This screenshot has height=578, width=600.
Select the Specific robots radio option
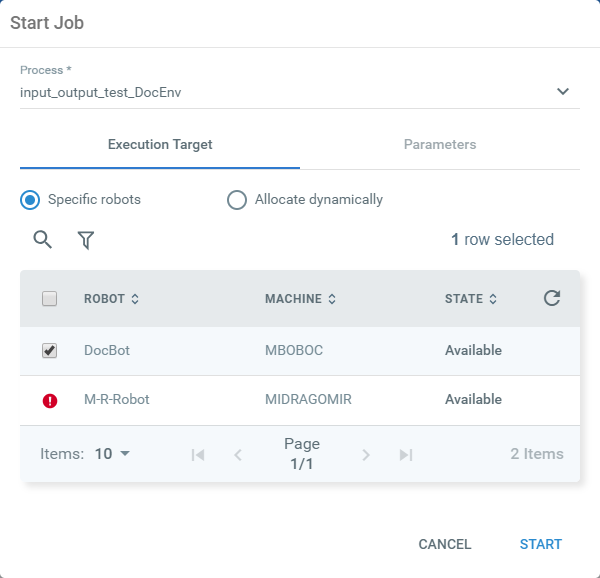(30, 200)
